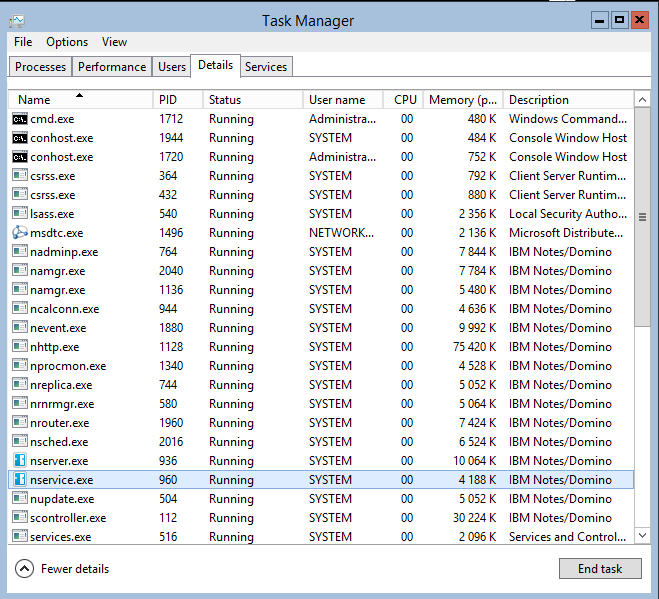Click the msdtc.exe process icon
659x599 pixels.
point(20,232)
